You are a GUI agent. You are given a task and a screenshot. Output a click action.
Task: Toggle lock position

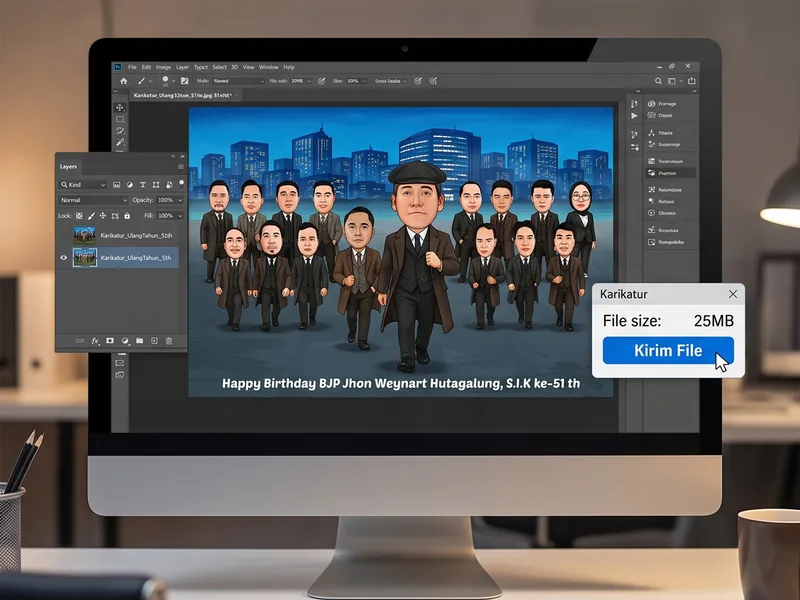(x=103, y=216)
